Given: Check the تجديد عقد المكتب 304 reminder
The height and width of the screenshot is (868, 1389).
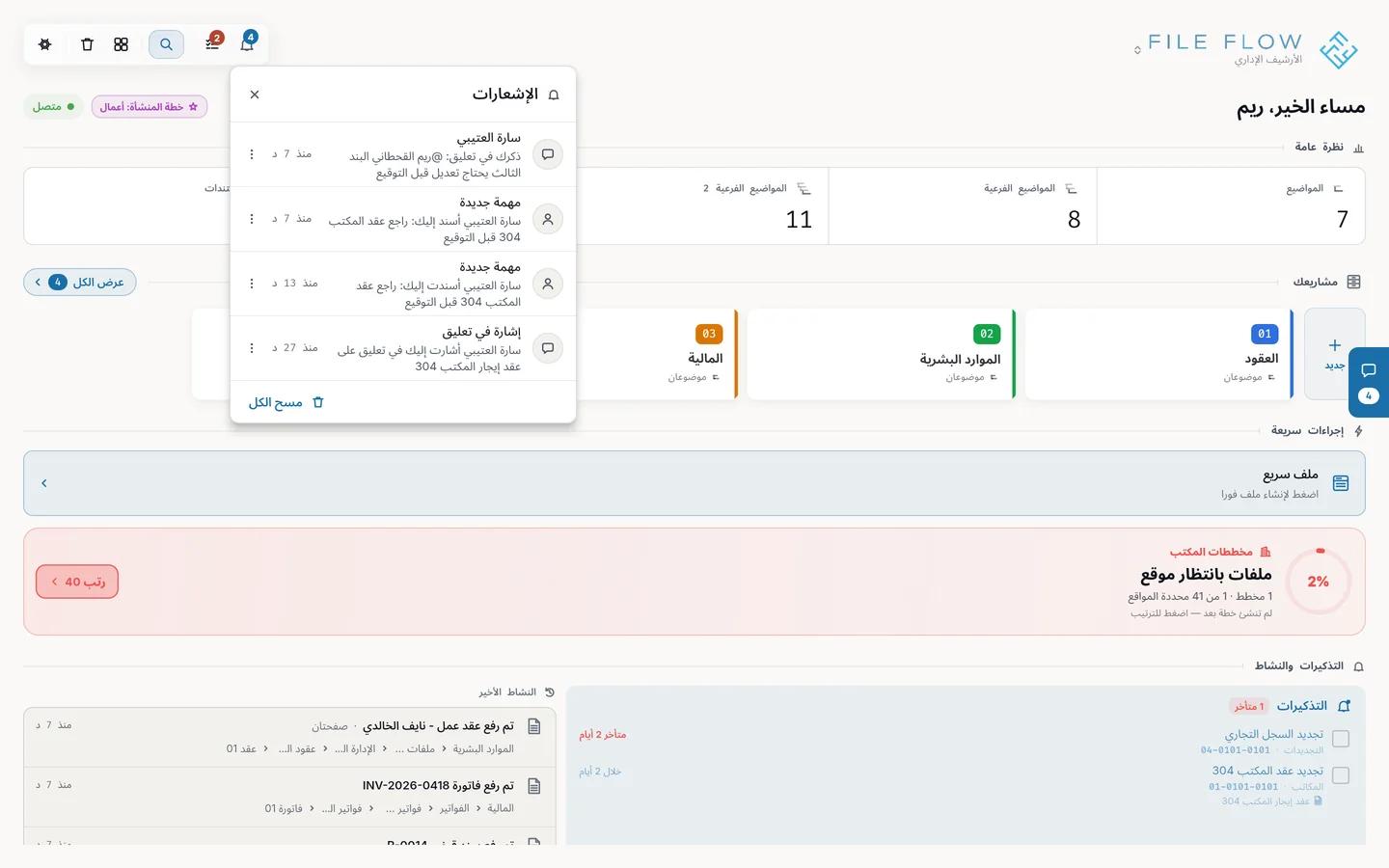Looking at the screenshot, I should 1341,775.
